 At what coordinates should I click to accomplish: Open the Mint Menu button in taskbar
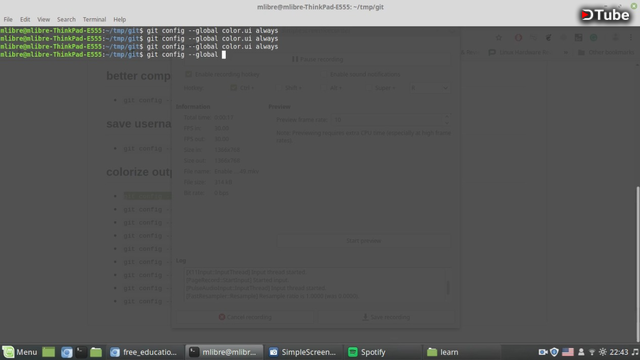click(x=20, y=352)
